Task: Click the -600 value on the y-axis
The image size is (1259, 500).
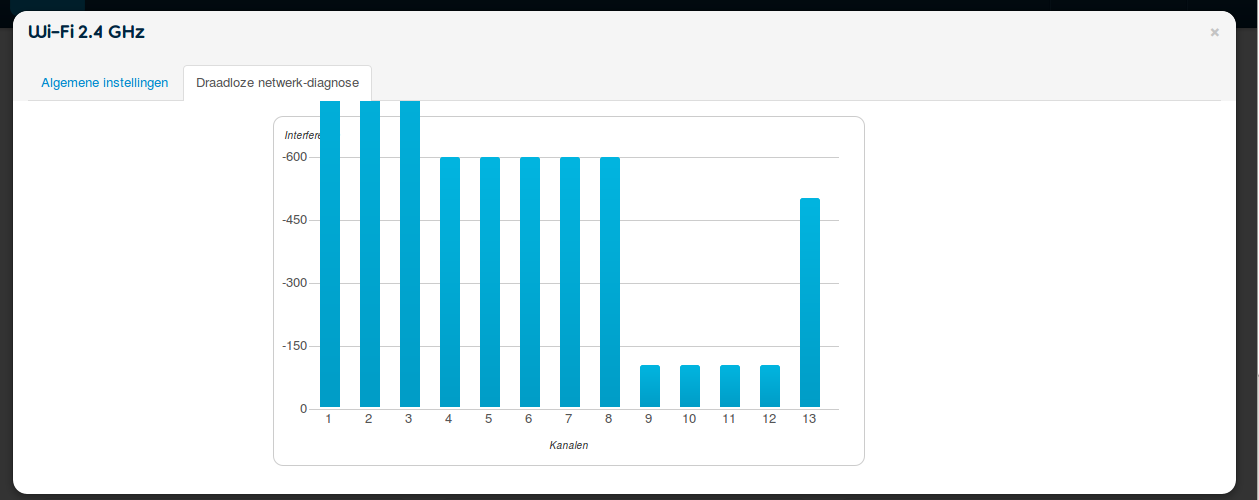Action: click(294, 157)
